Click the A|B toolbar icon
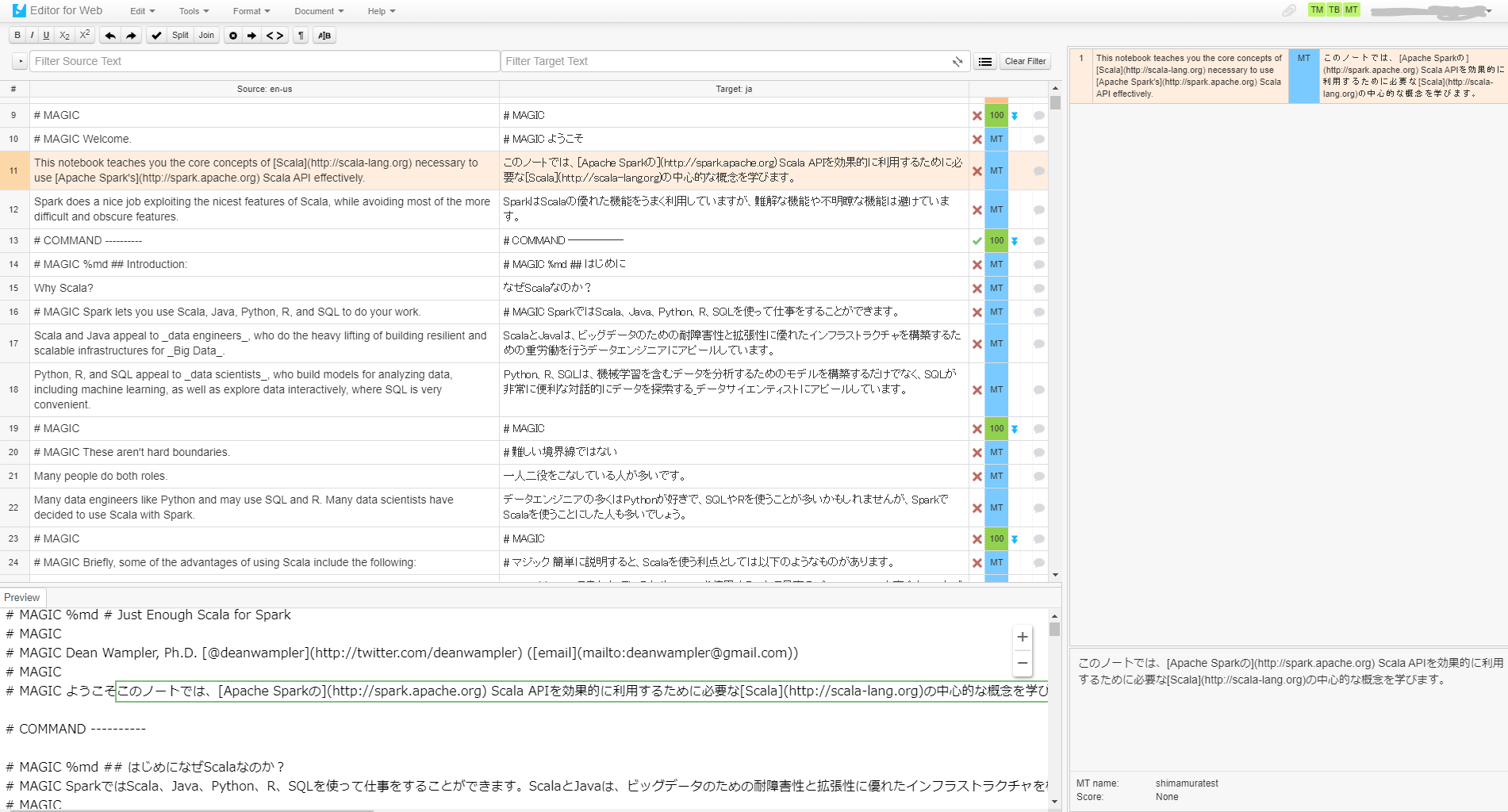1508x812 pixels. 324,36
